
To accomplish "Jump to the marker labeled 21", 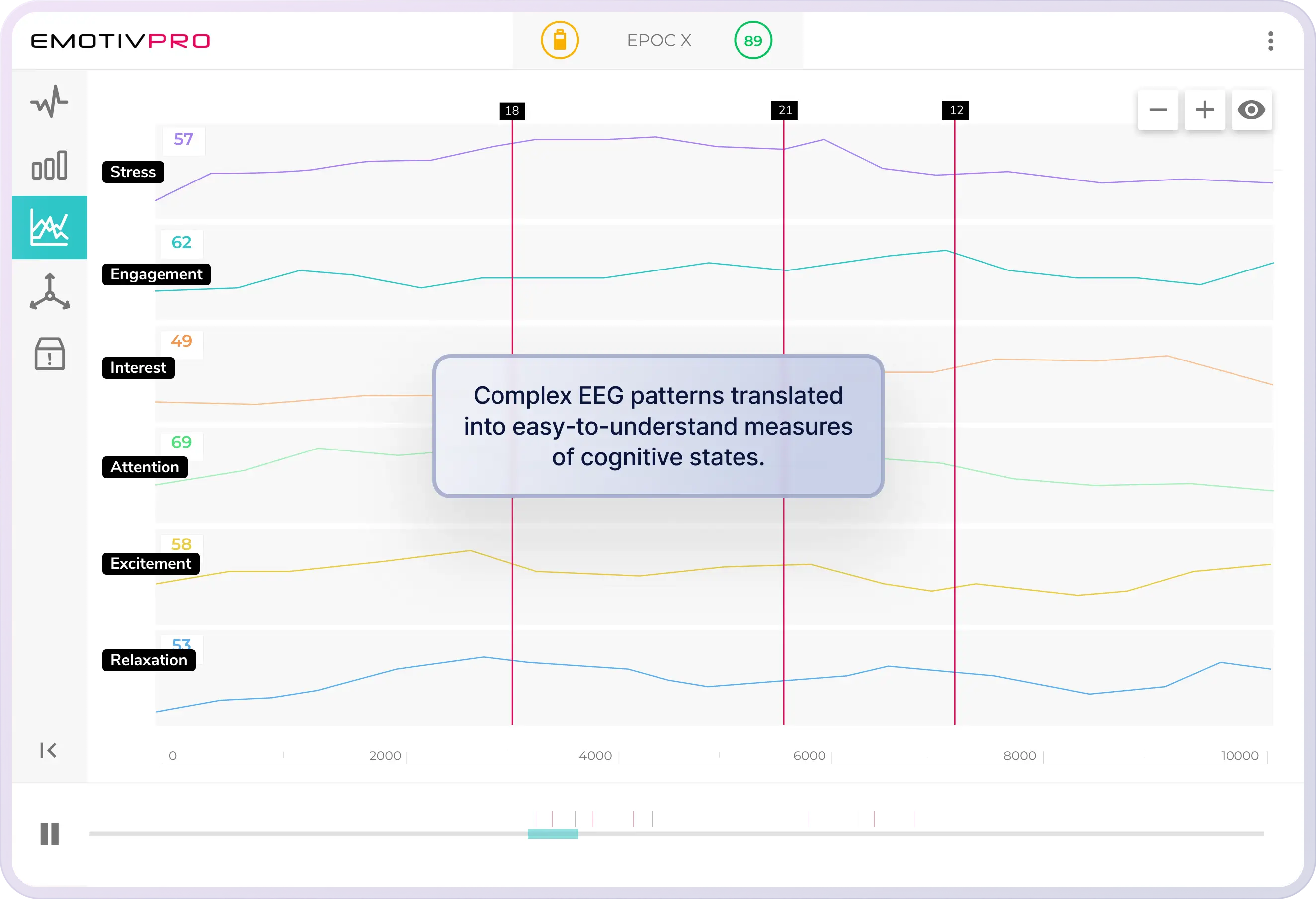I will (x=784, y=110).
